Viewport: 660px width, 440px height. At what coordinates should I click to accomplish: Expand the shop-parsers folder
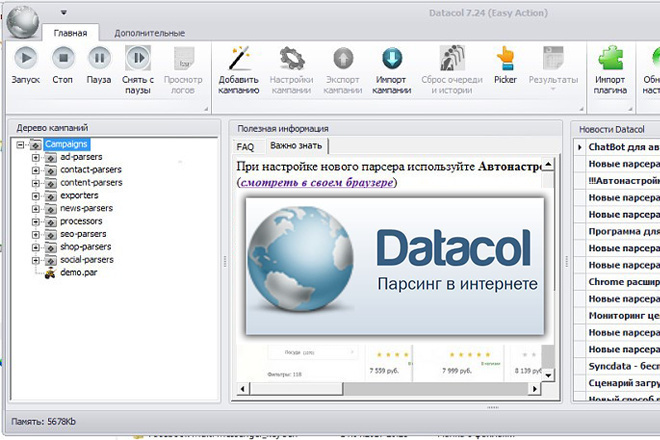pyautogui.click(x=36, y=248)
